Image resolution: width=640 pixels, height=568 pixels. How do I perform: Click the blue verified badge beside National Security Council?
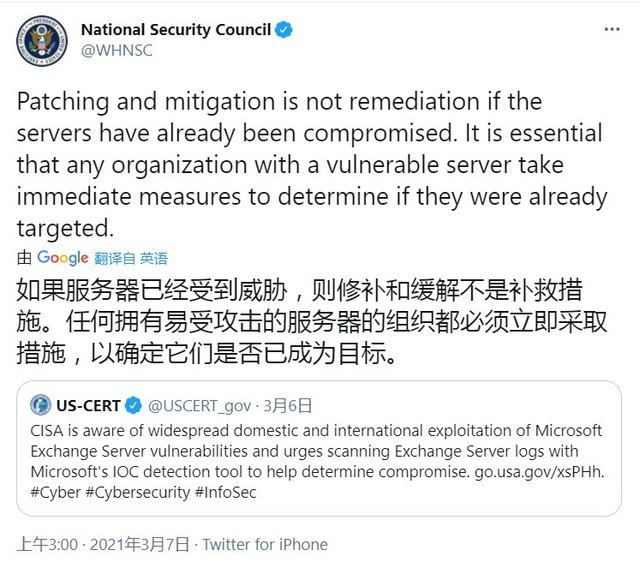tap(284, 30)
